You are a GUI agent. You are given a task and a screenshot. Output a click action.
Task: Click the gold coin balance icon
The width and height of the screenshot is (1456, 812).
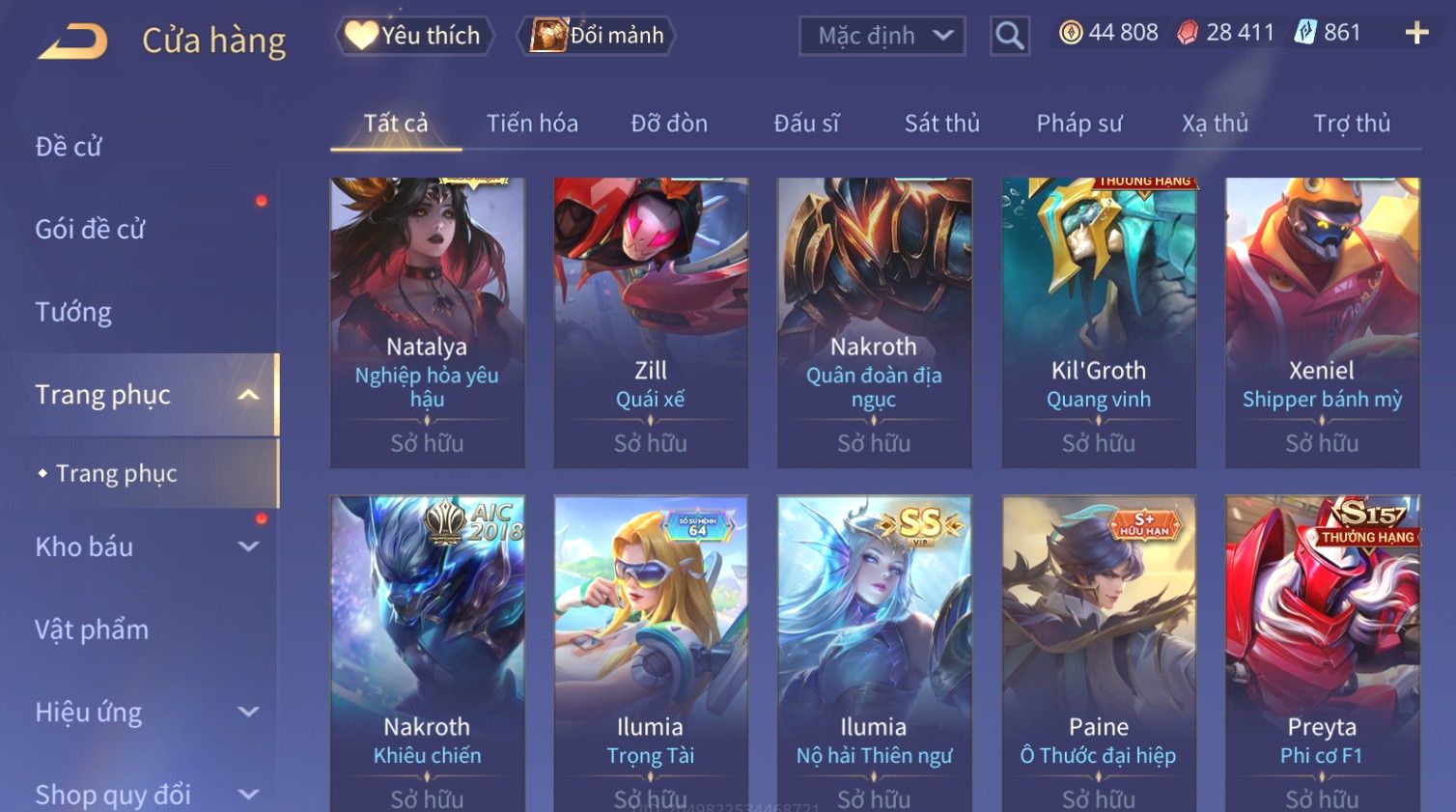tap(1071, 33)
